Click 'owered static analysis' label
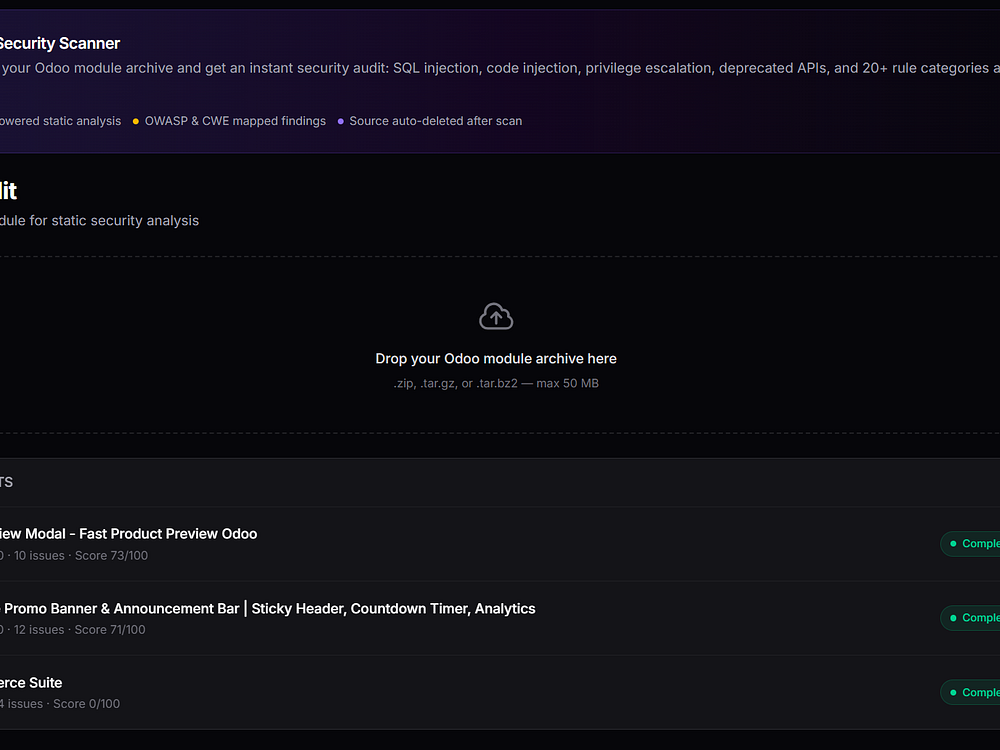 [x=60, y=121]
